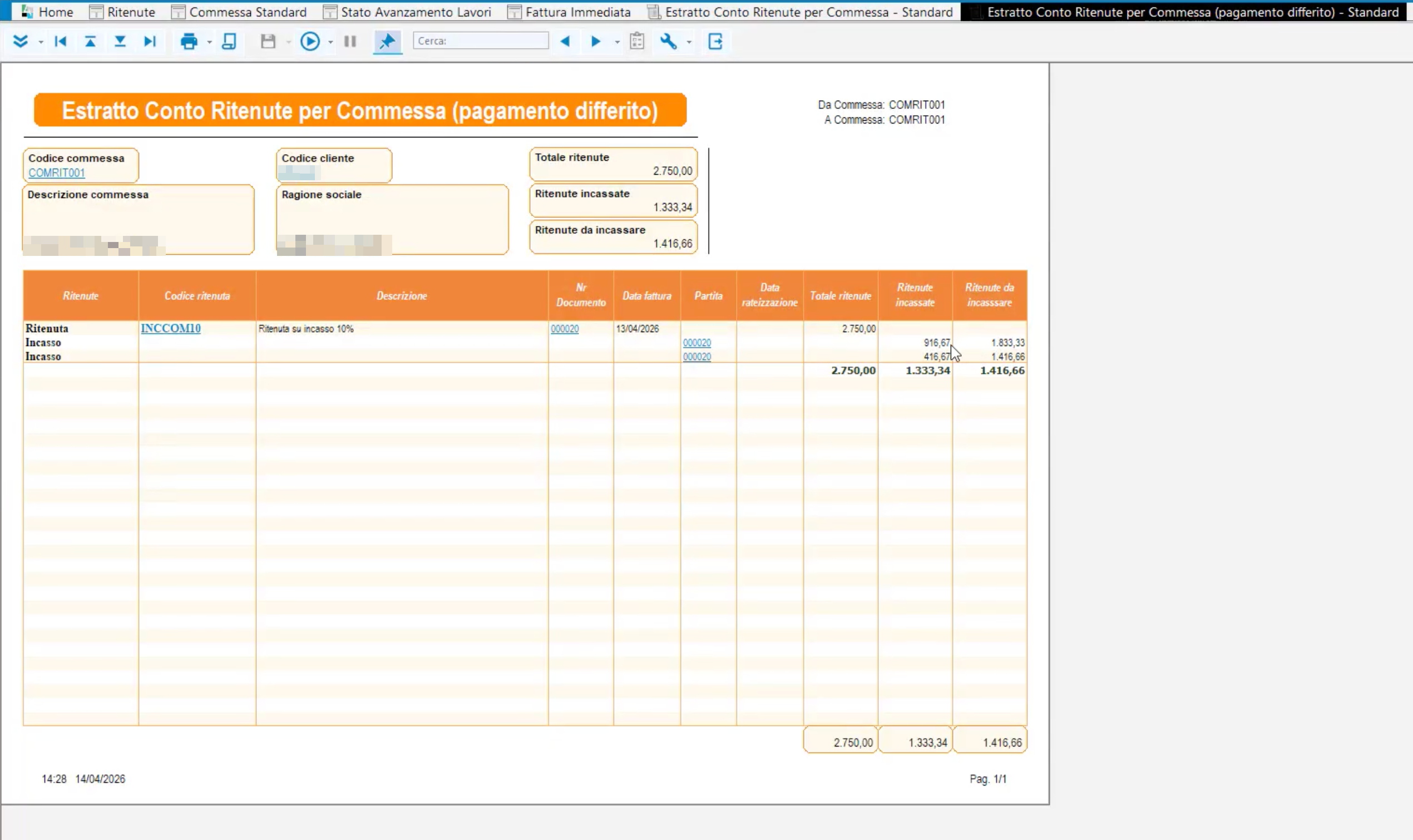The image size is (1413, 840).
Task: Click the 1.833,33 value in Ritenute da incassare
Action: pyautogui.click(x=1008, y=343)
